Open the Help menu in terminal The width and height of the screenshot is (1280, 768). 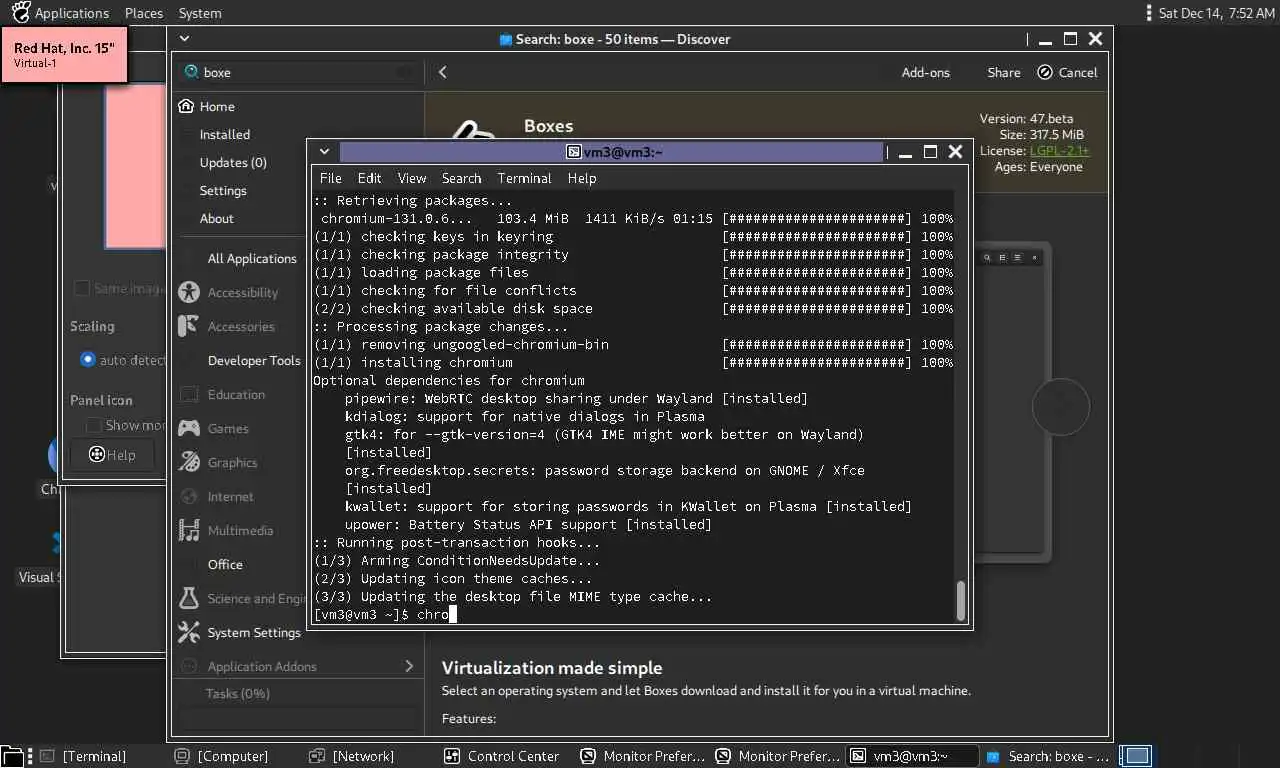581,178
